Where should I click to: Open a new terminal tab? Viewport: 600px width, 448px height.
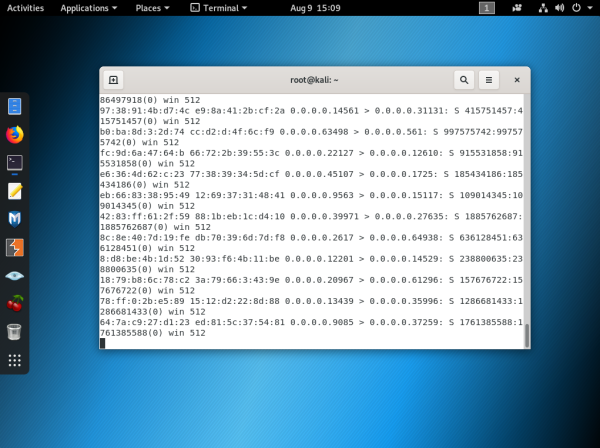(114, 80)
